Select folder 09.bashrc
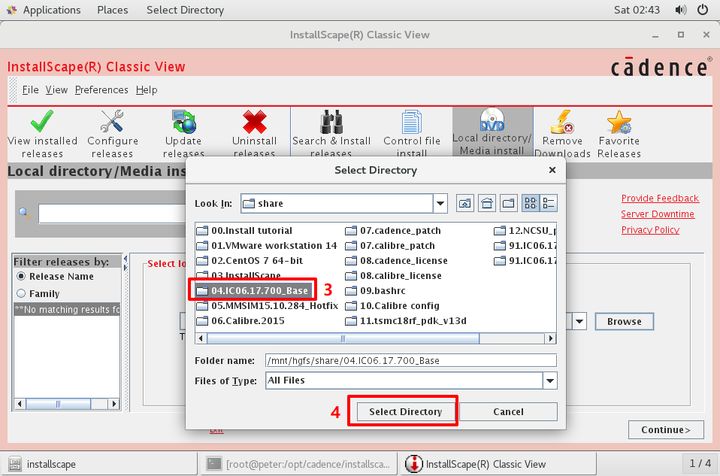Viewport: 720px width, 476px height. [375, 291]
